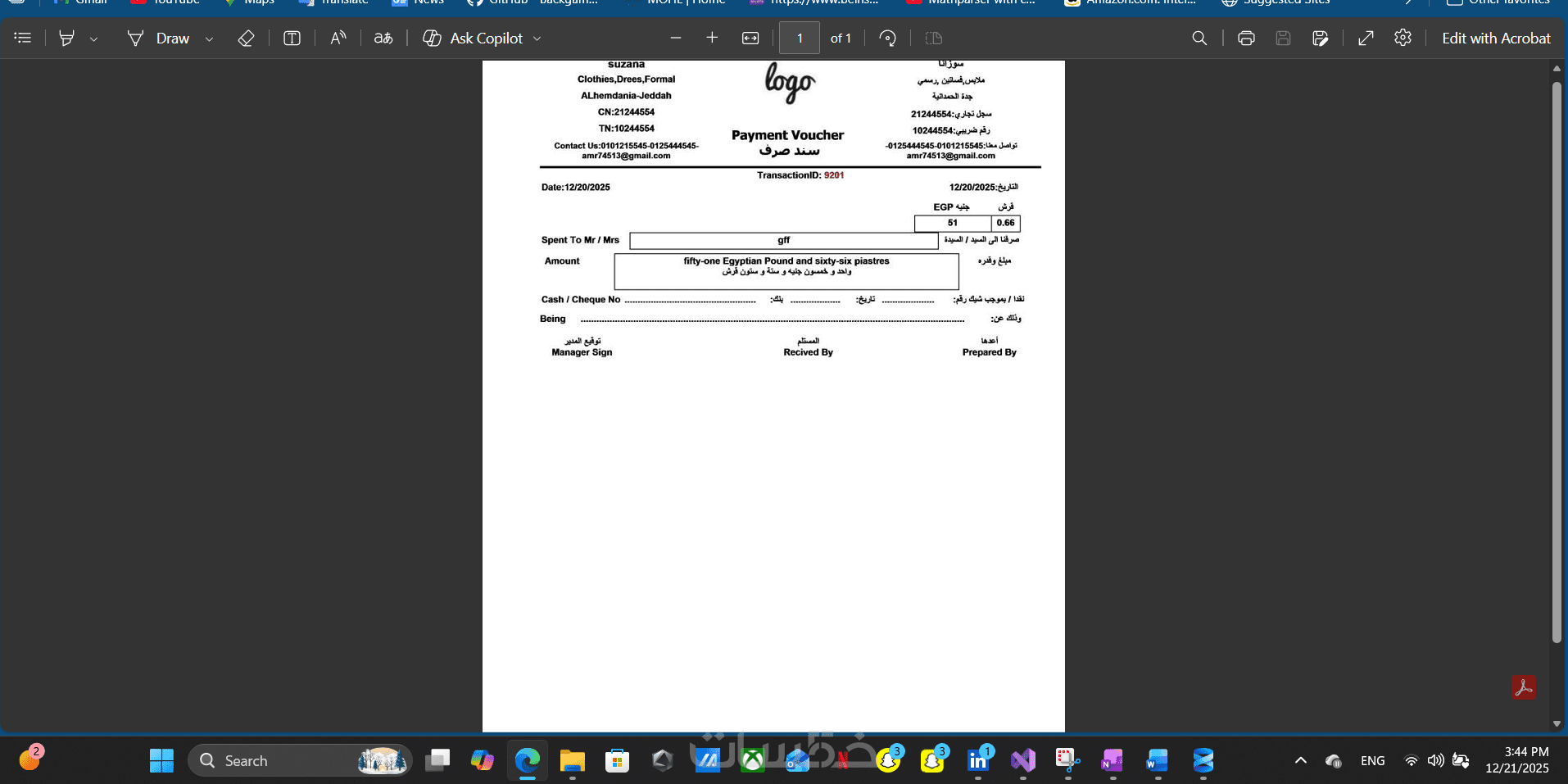
Task: Click the "Being" label
Action: [x=552, y=319]
